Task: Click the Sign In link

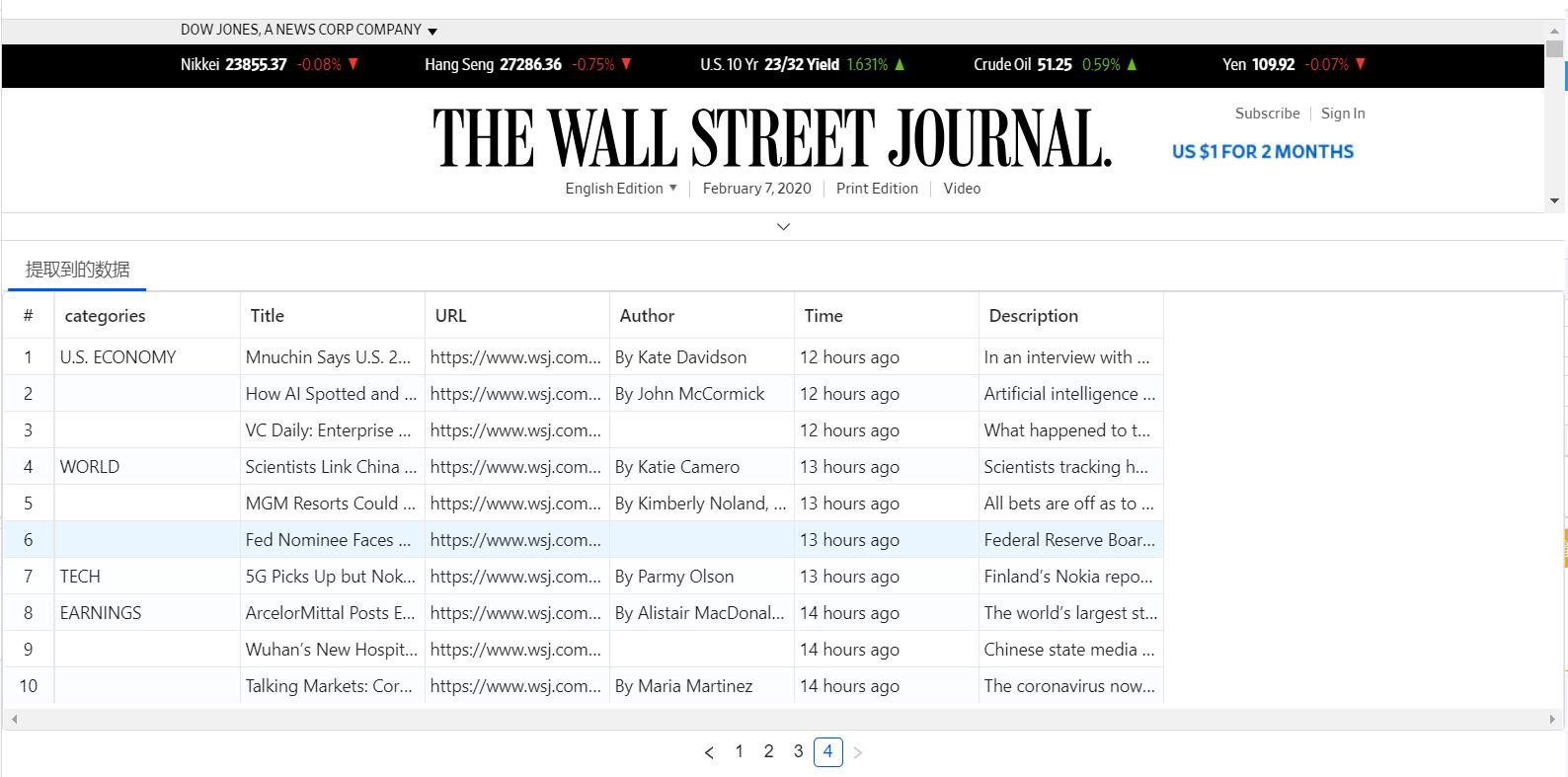Action: click(x=1343, y=114)
